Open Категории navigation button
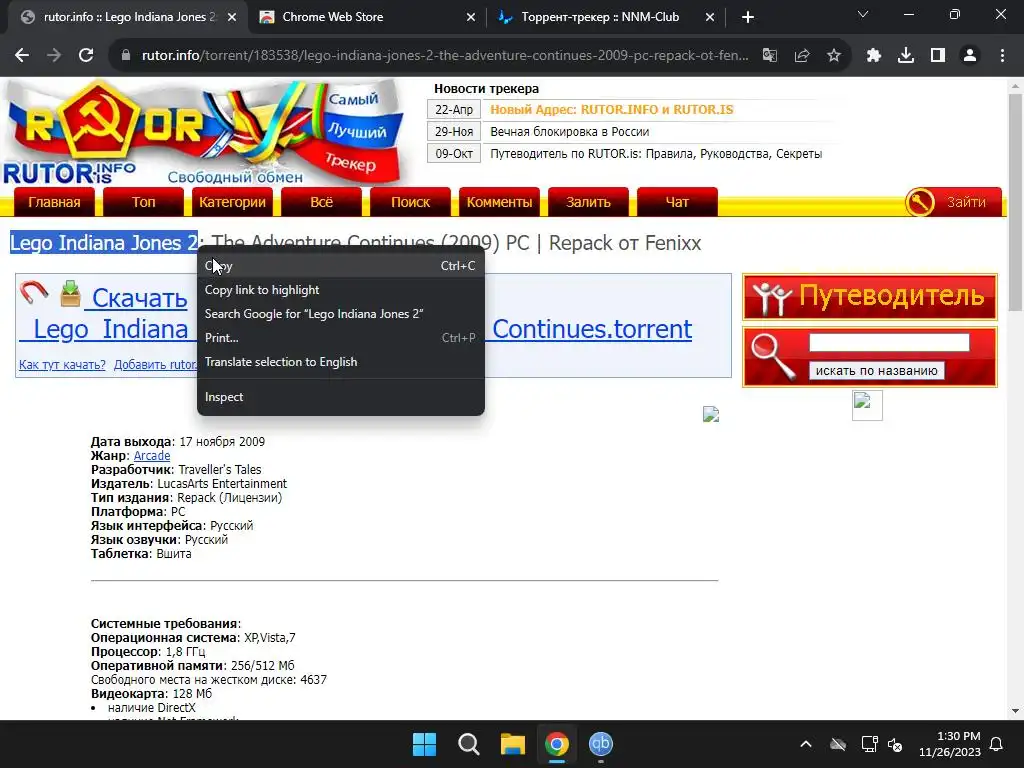This screenshot has width=1024, height=768. pos(232,202)
